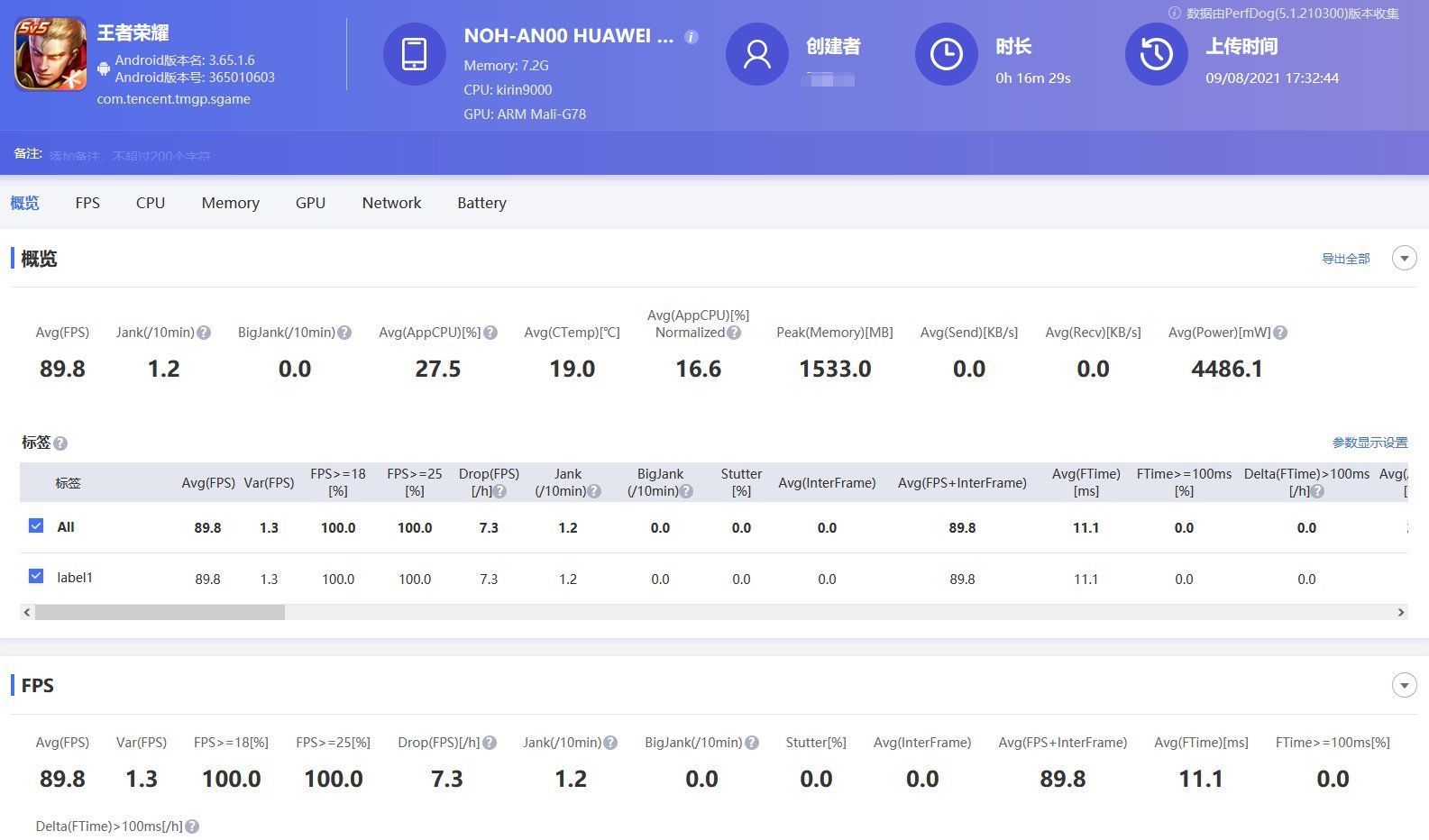Image resolution: width=1429 pixels, height=840 pixels.
Task: Click 导出全部 export all link
Action: click(x=1345, y=259)
